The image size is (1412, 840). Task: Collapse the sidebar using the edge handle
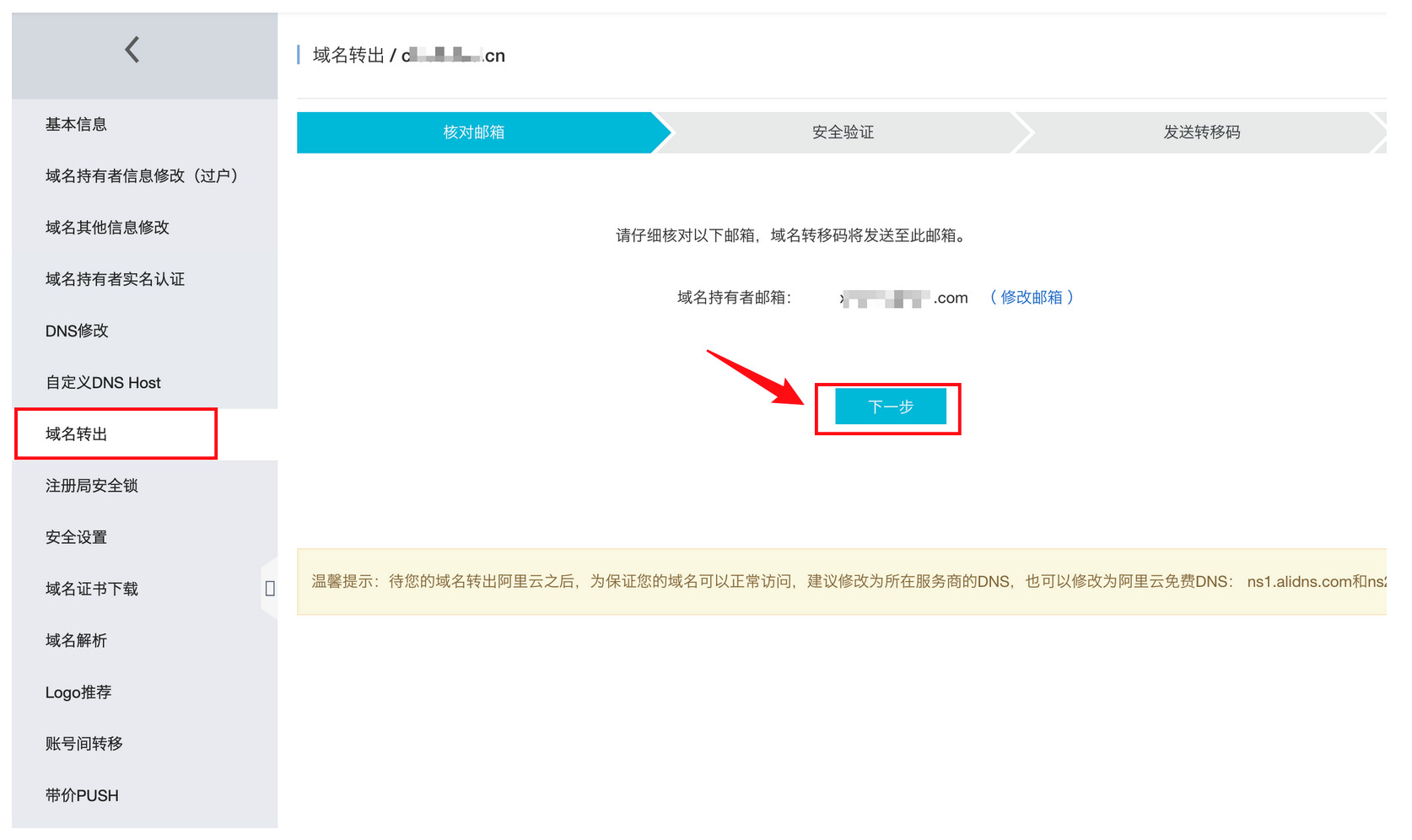coord(270,588)
